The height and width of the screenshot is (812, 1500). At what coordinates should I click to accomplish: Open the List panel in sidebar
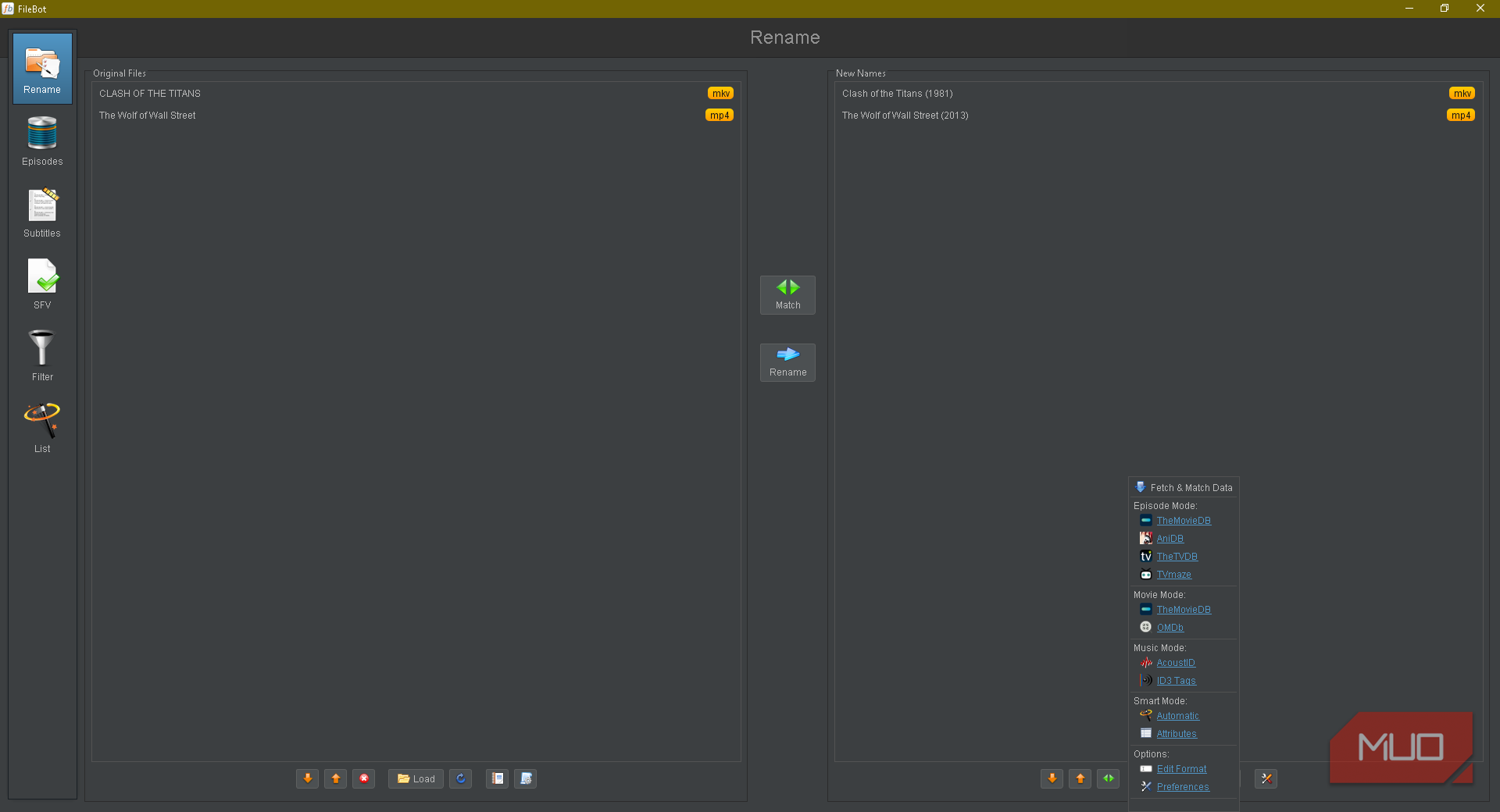[x=42, y=428]
